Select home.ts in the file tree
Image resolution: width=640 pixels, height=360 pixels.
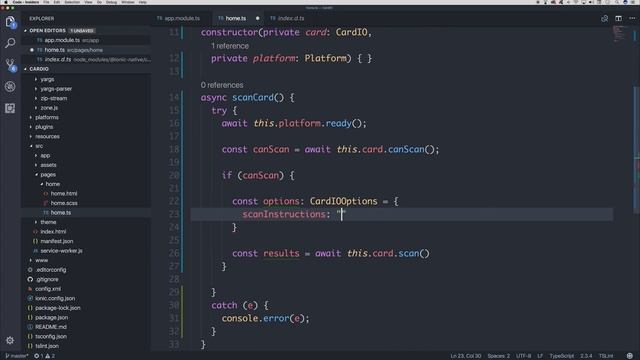click(x=60, y=213)
